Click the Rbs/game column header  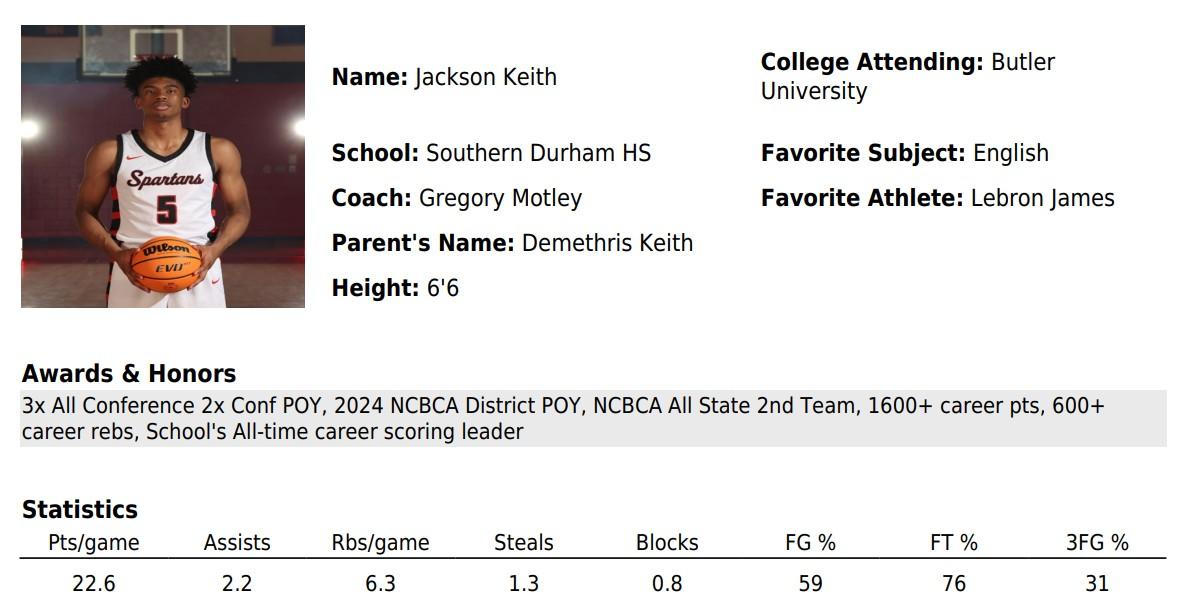pos(380,542)
